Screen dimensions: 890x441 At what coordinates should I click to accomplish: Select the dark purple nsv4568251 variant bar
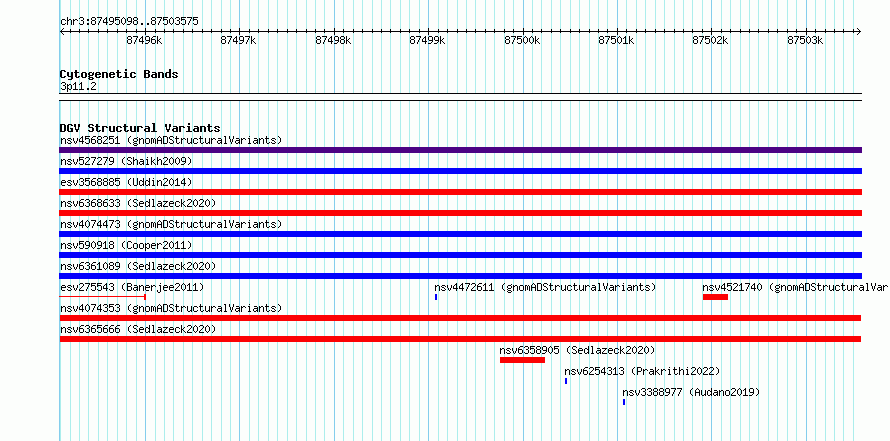click(460, 150)
